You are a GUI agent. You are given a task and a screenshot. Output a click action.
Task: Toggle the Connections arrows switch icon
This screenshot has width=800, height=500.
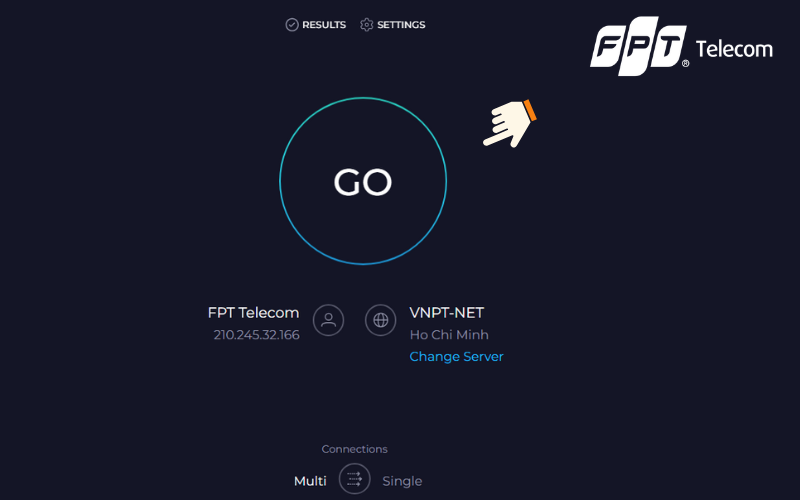(x=355, y=479)
